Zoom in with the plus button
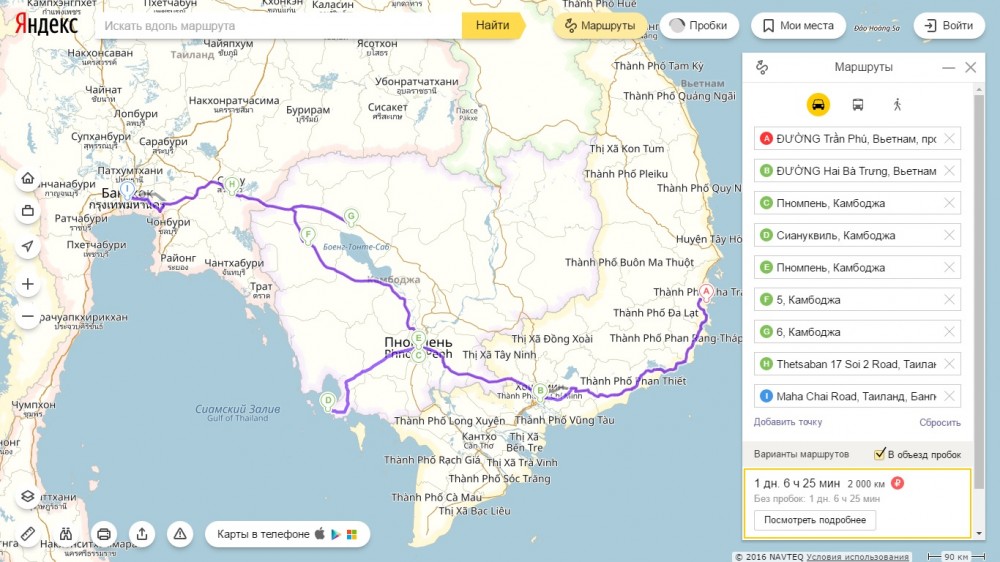The width and height of the screenshot is (1000, 562). pos(27,284)
